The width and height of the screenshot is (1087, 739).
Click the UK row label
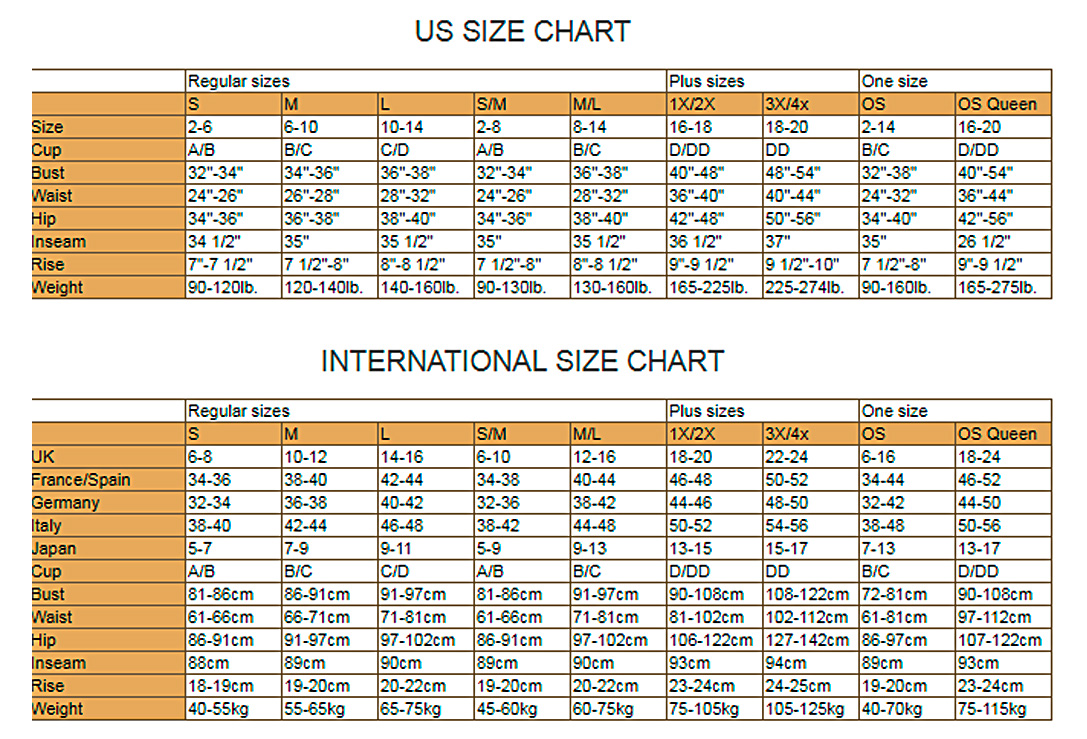point(43,457)
